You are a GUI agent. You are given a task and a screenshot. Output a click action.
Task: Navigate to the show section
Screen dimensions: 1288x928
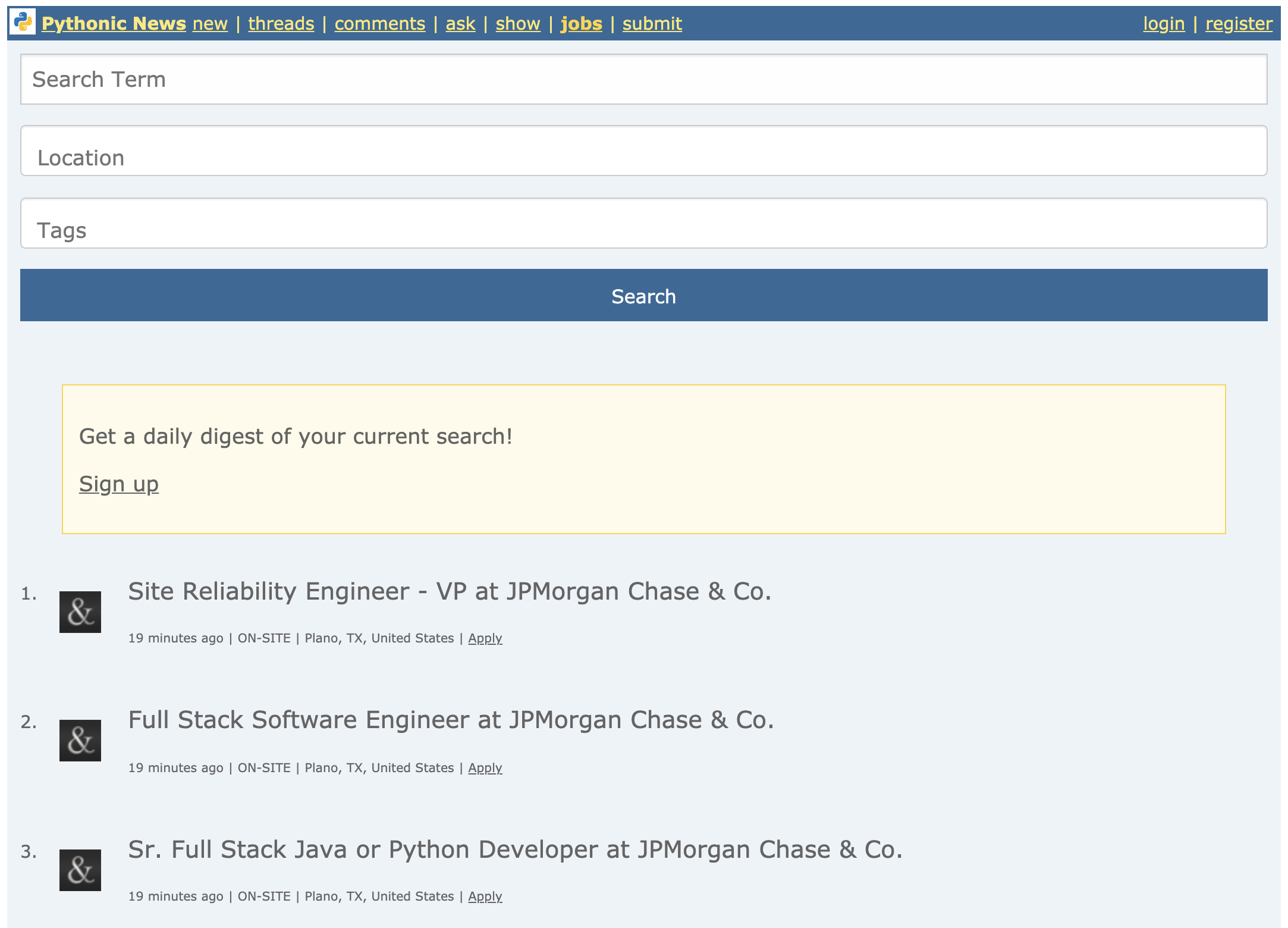517,24
